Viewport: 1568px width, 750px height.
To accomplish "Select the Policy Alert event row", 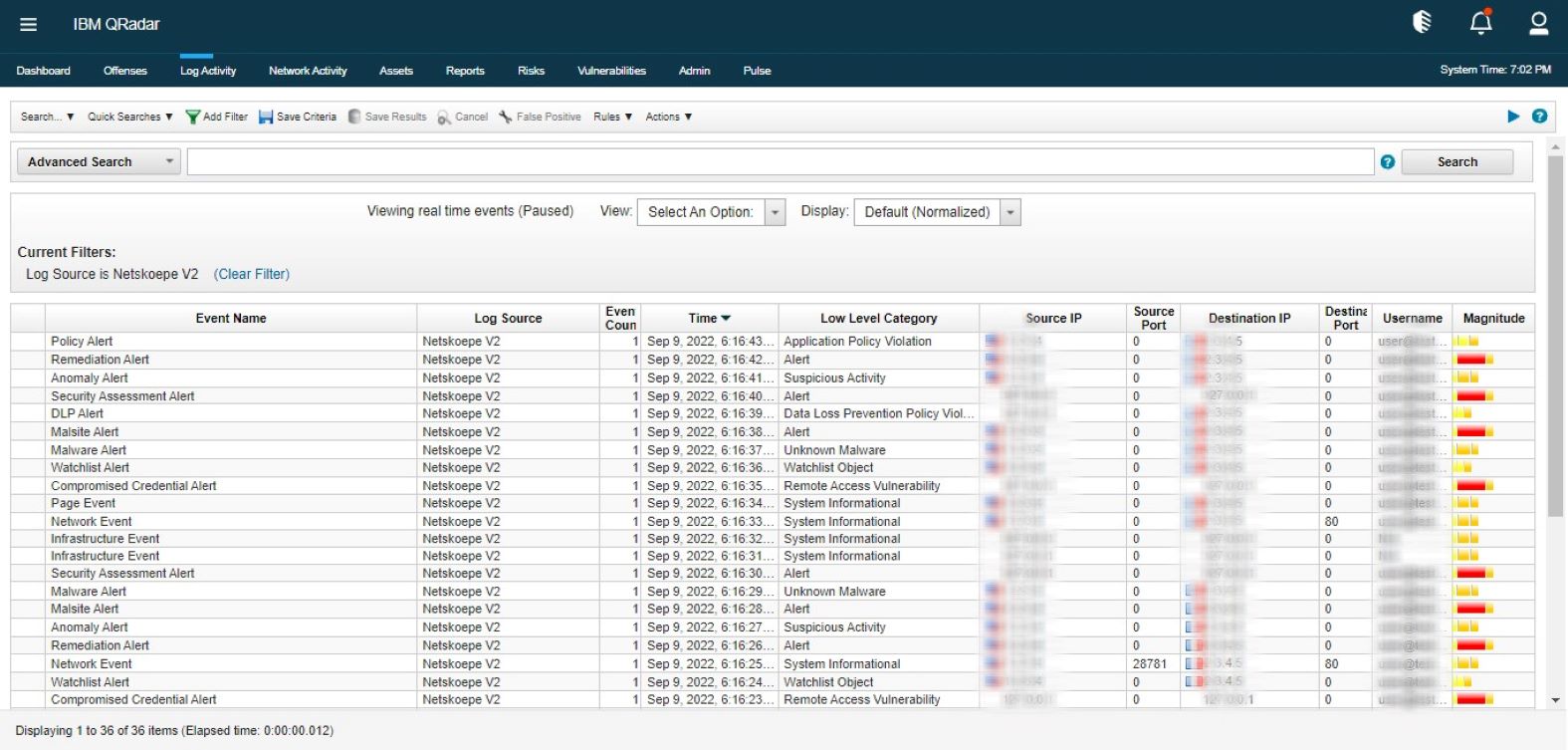I will click(x=773, y=342).
